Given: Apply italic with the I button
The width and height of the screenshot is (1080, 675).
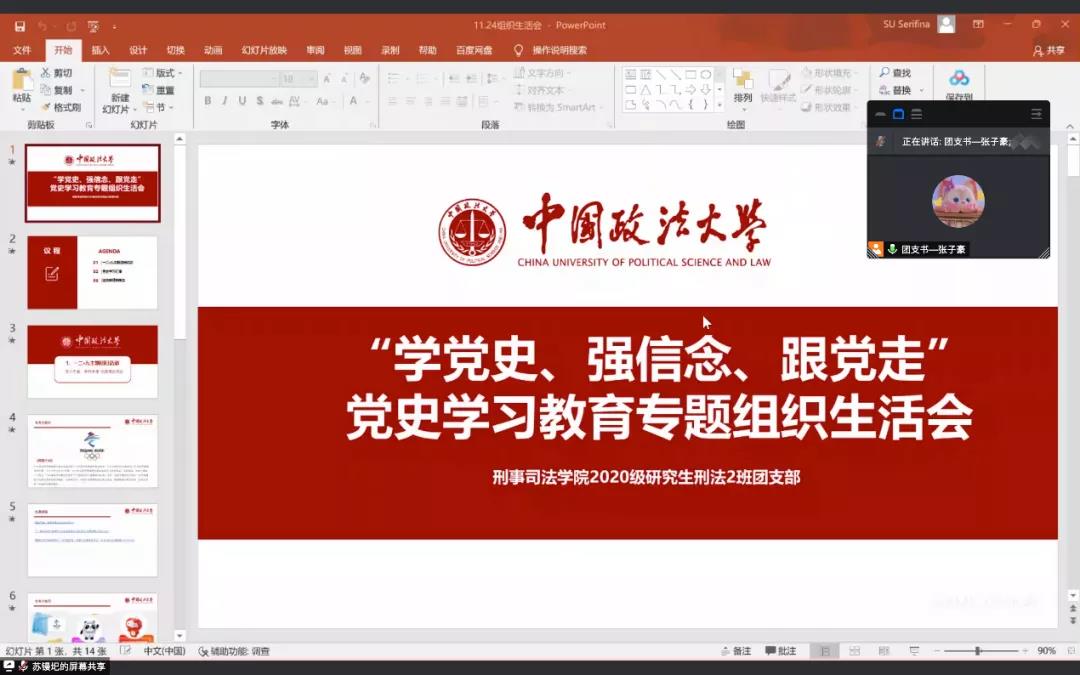Looking at the screenshot, I should (225, 101).
